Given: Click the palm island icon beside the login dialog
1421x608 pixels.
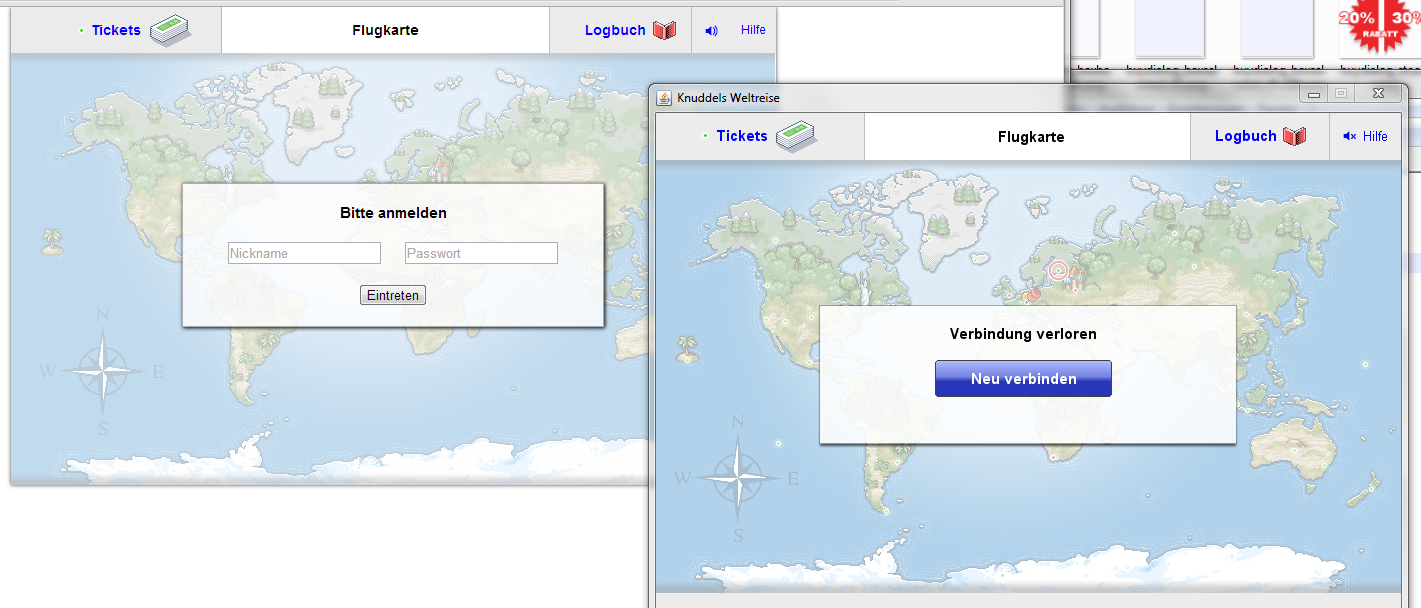Looking at the screenshot, I should [52, 240].
